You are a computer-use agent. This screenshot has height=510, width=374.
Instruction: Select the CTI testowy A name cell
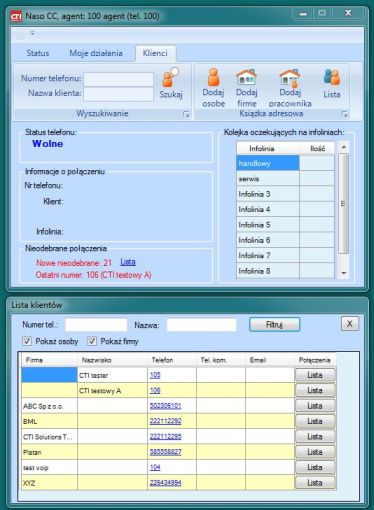point(112,390)
